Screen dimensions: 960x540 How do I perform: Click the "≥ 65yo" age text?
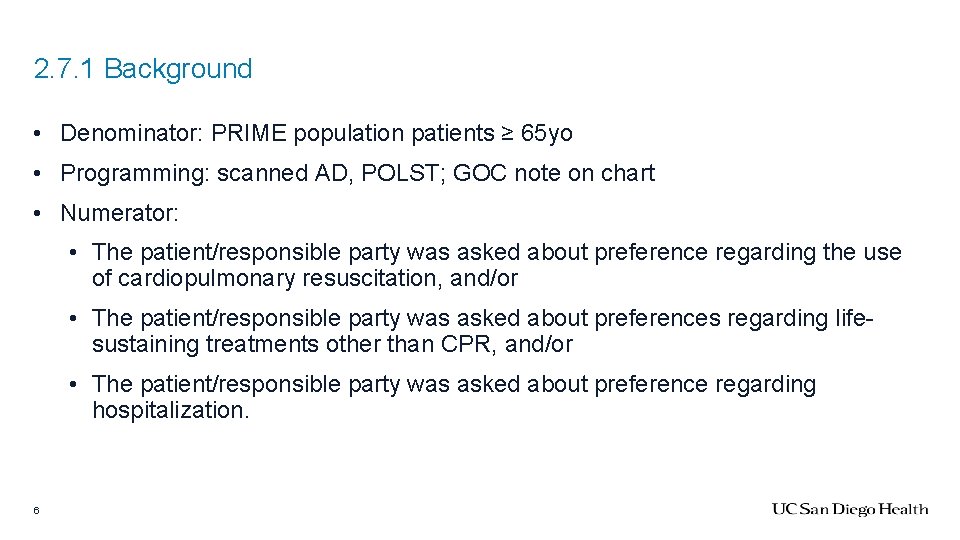(537, 133)
